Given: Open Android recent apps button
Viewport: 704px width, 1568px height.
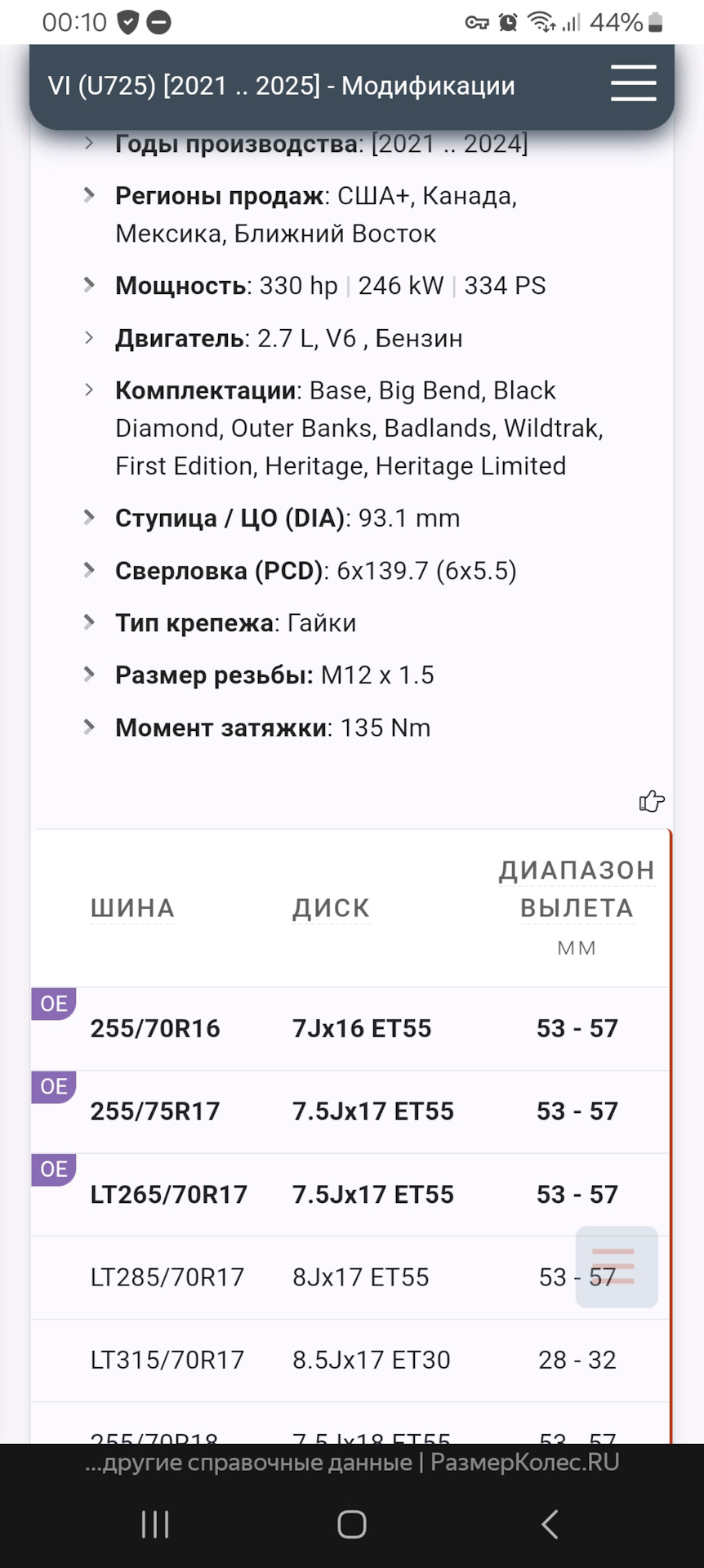Looking at the screenshot, I should (x=155, y=1524).
